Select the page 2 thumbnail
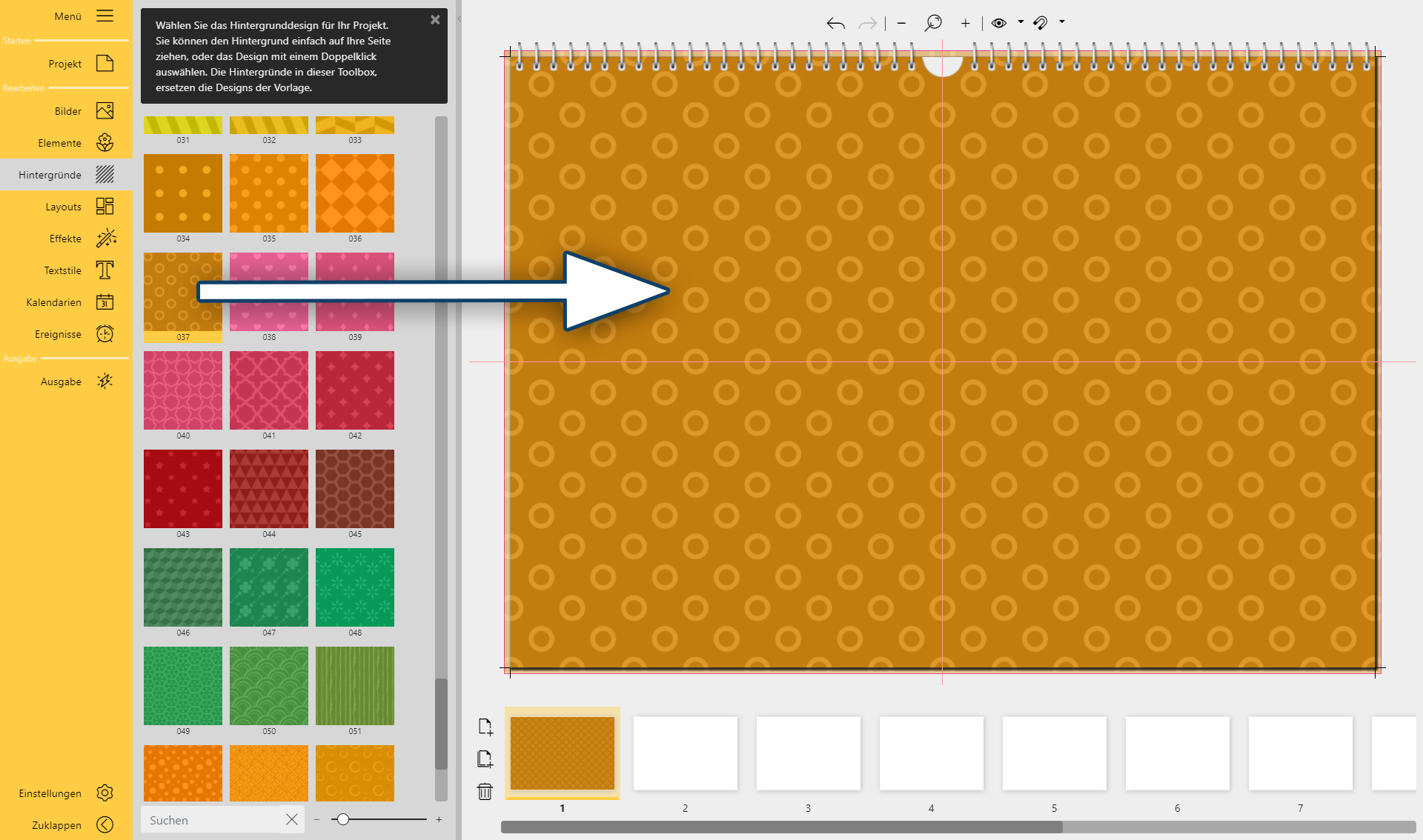 tap(685, 753)
